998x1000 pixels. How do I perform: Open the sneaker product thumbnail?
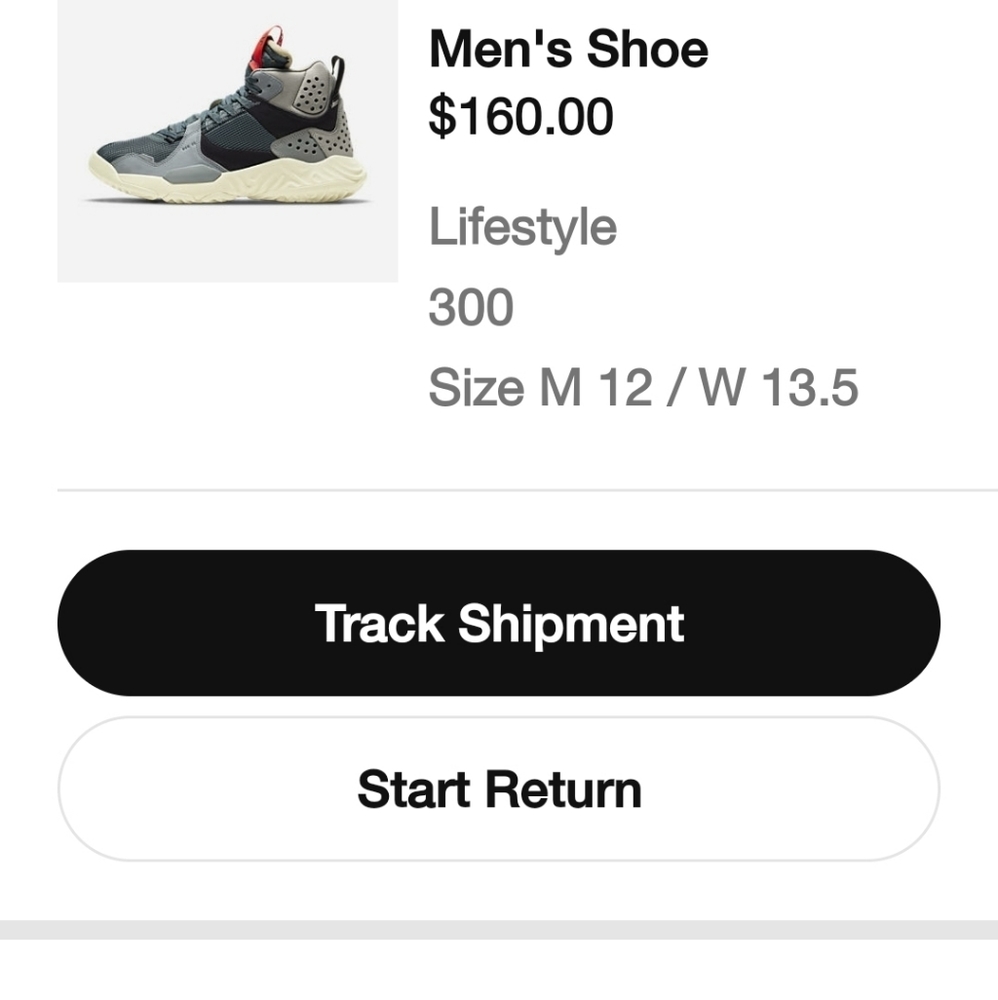point(228,140)
